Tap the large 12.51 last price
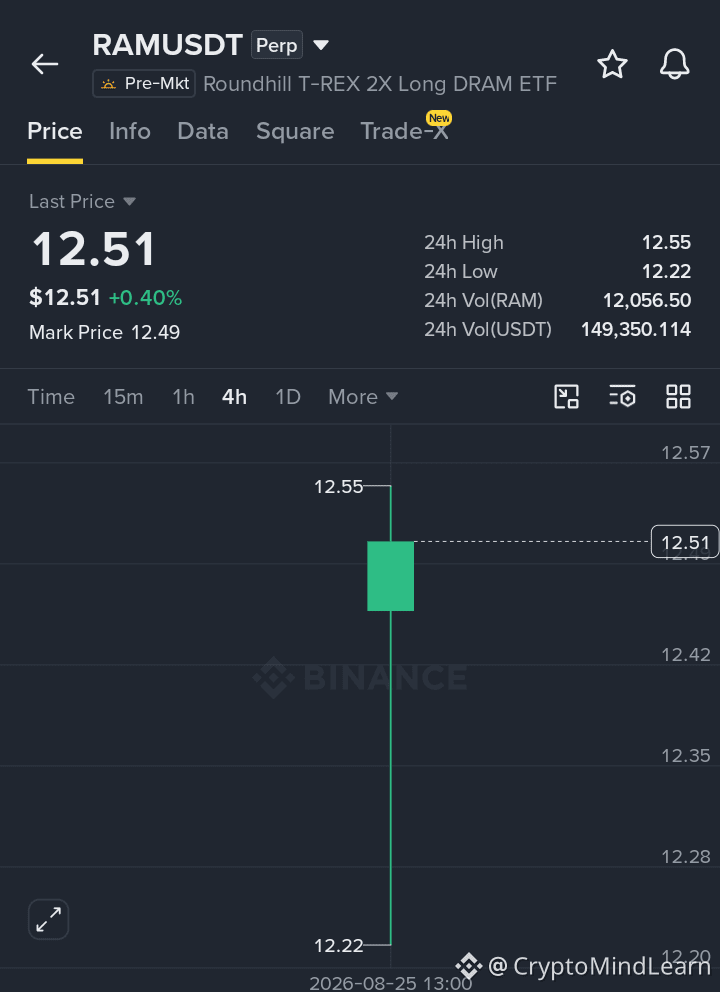 click(x=94, y=249)
